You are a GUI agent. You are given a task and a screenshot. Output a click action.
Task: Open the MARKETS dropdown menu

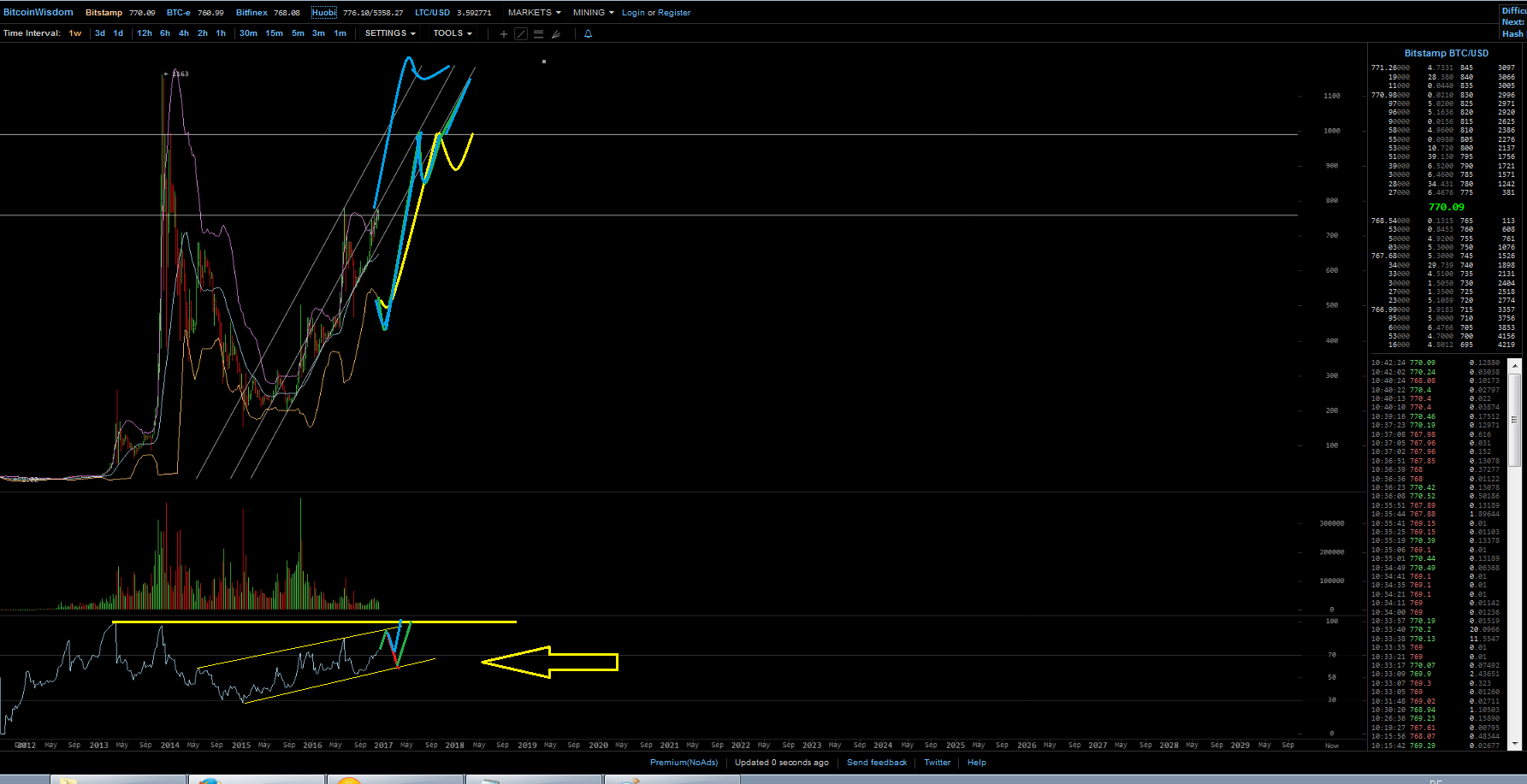pyautogui.click(x=534, y=13)
